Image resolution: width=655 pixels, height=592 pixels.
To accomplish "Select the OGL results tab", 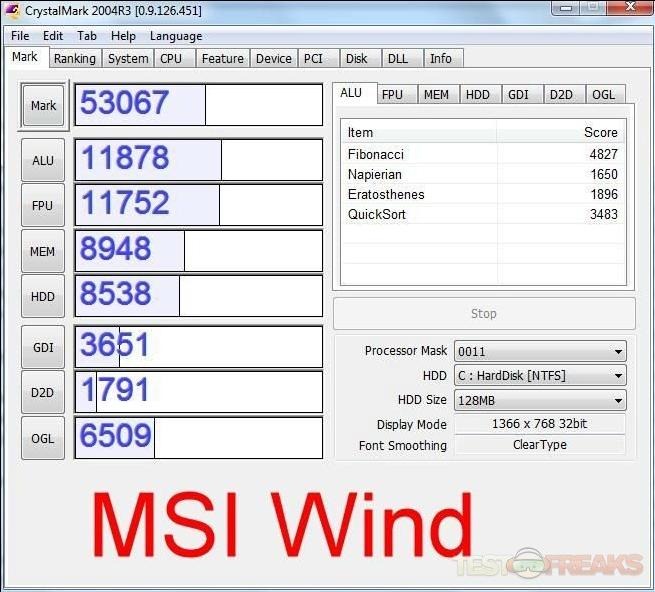I will pyautogui.click(x=603, y=95).
